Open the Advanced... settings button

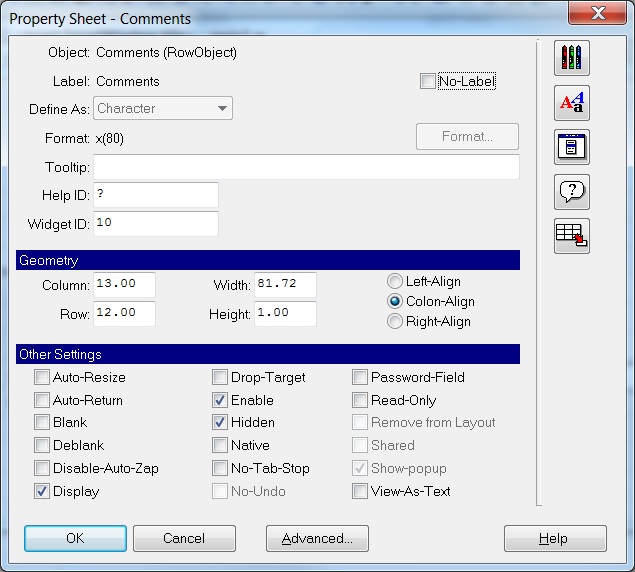pyautogui.click(x=317, y=538)
